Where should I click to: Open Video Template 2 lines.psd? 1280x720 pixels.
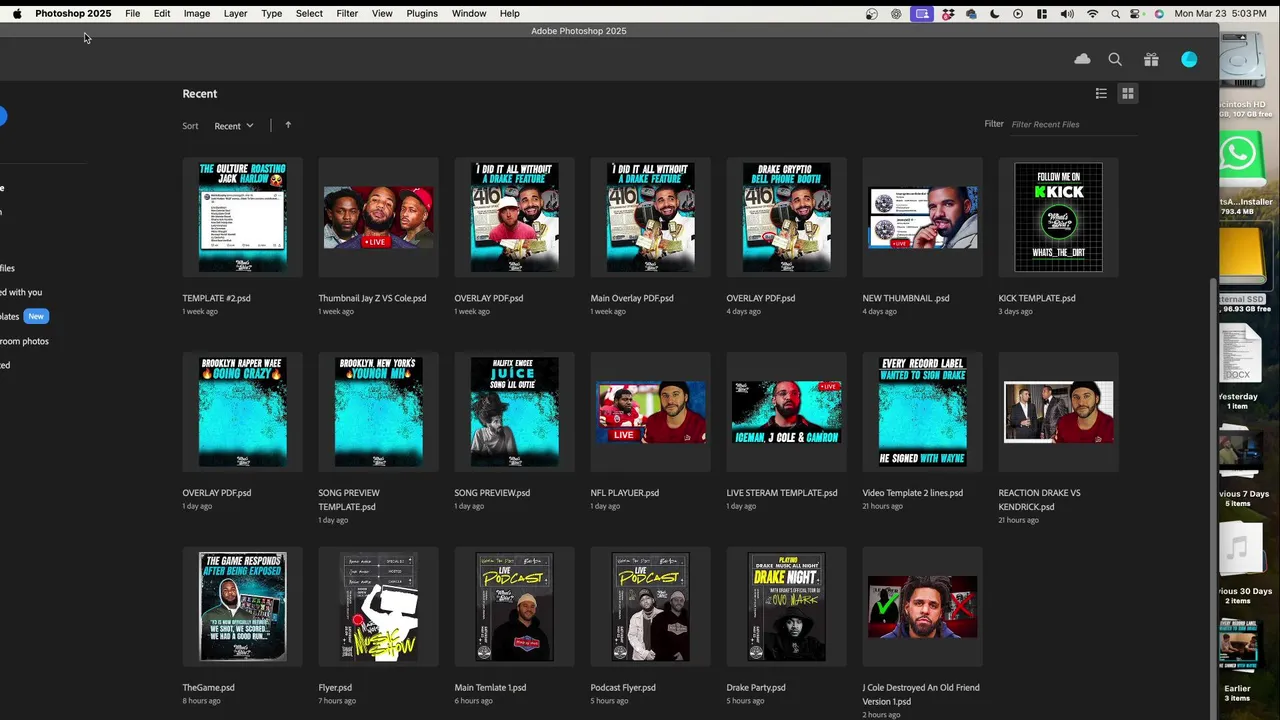coord(922,412)
